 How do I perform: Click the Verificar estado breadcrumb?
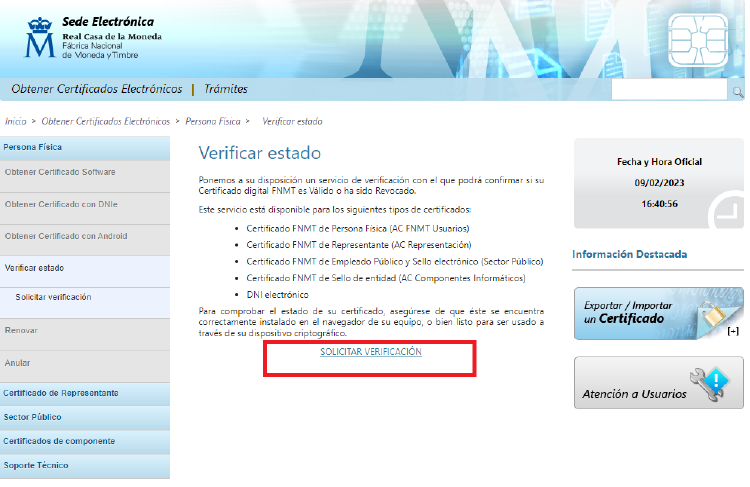[x=292, y=122]
